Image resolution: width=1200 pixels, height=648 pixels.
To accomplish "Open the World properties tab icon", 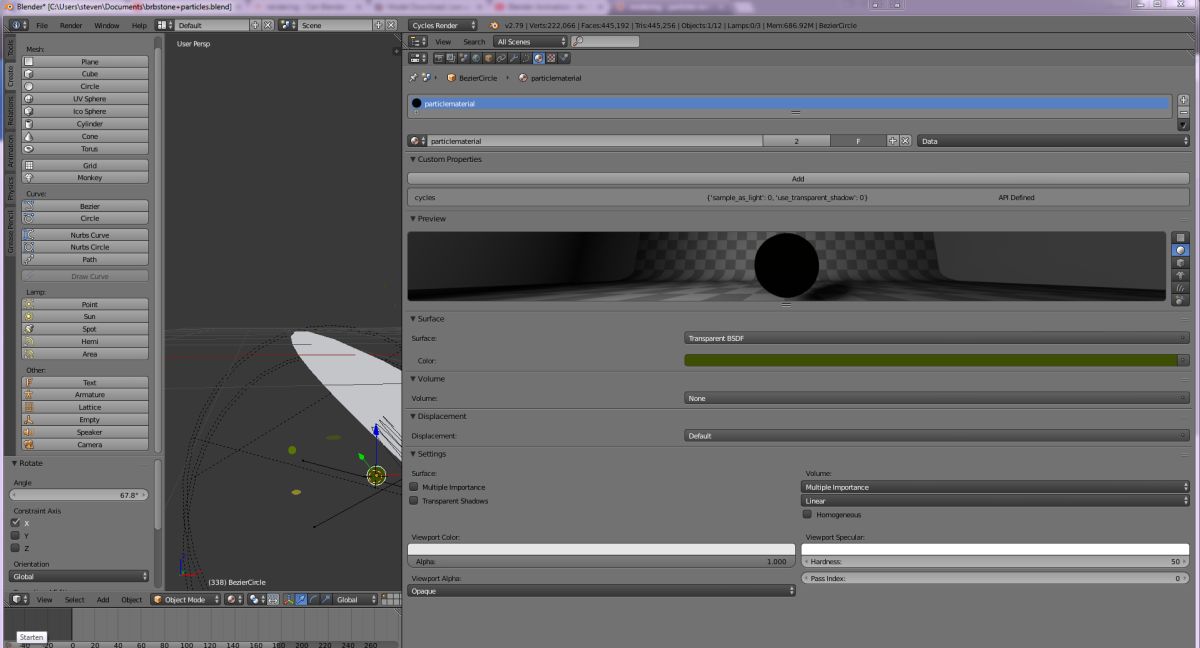I will 476,58.
